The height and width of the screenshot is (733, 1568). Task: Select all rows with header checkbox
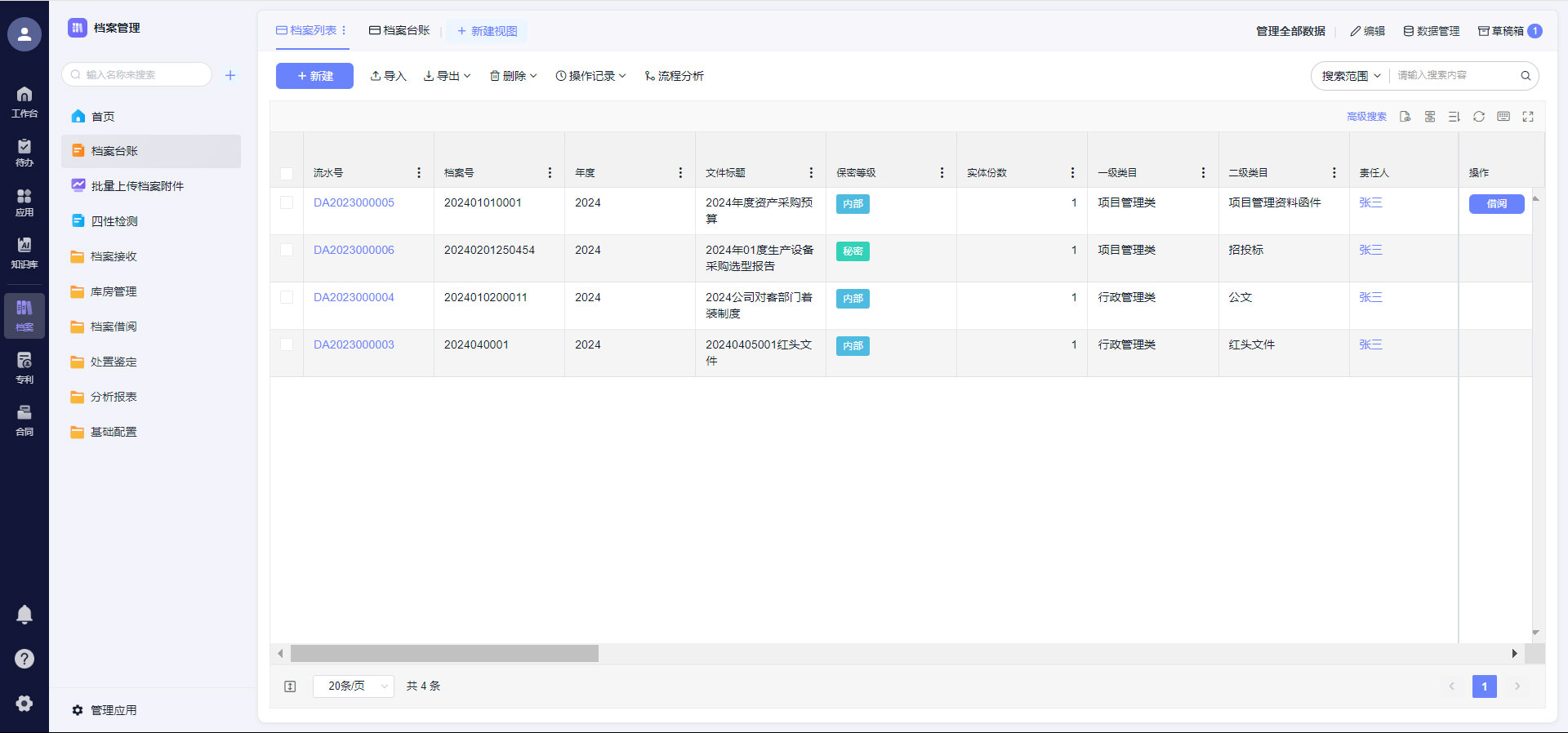pyautogui.click(x=287, y=173)
